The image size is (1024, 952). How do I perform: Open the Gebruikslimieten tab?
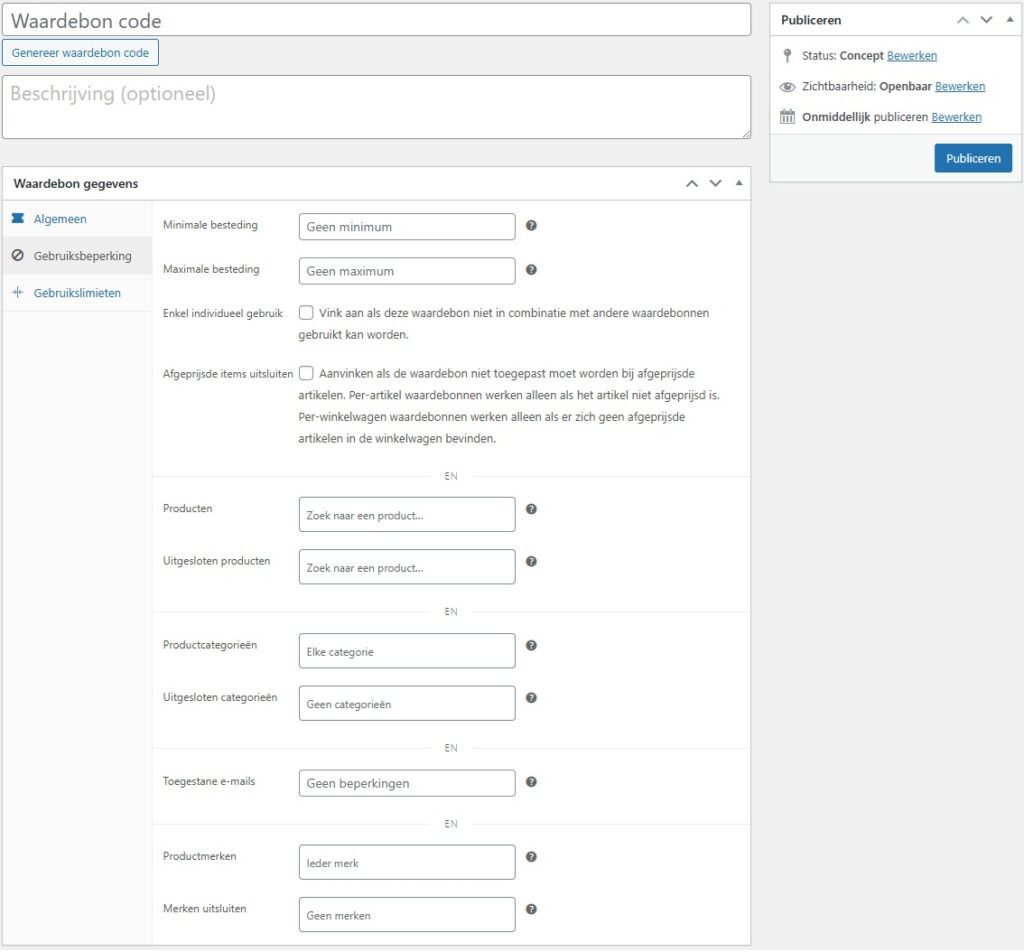(x=77, y=293)
